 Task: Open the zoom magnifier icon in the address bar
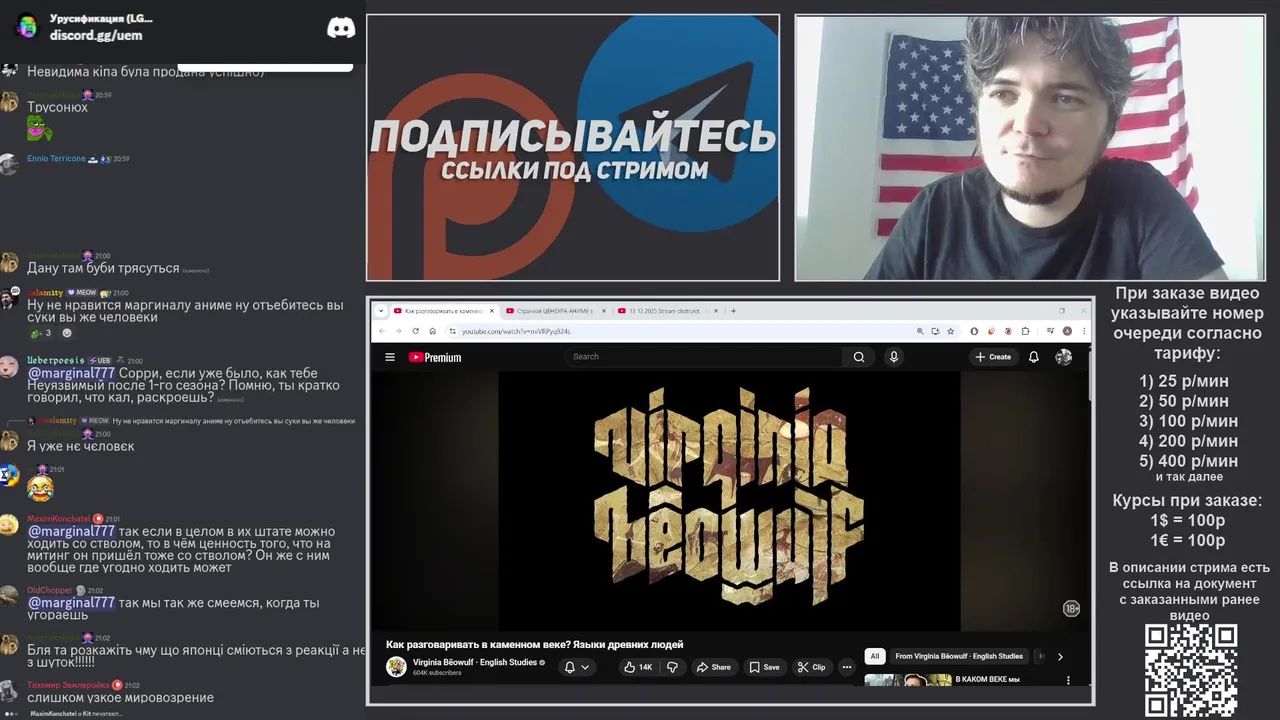click(920, 331)
